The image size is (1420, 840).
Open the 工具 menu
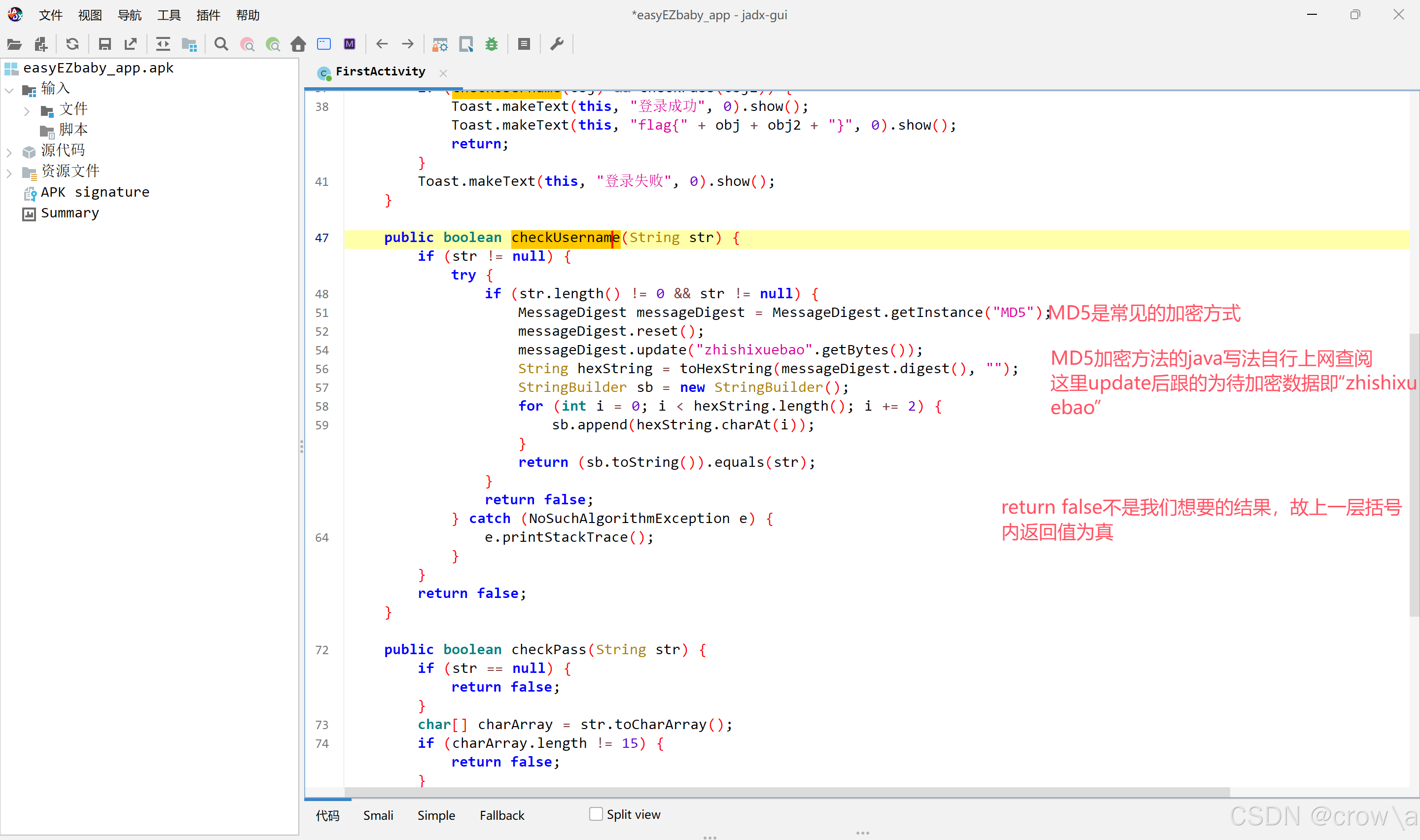169,15
